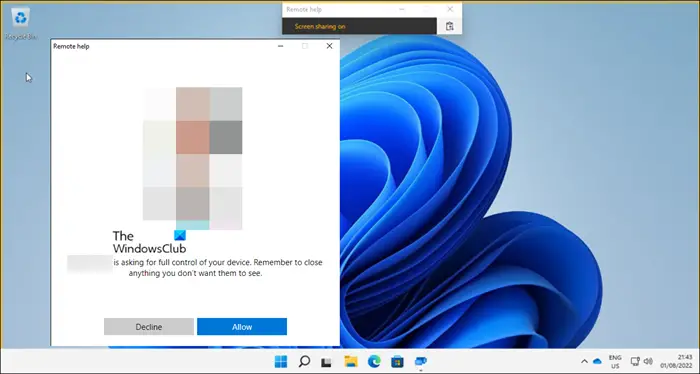Close the Remote help sharing toolbar
Viewport: 700px width, 374px height.
coord(450,9)
